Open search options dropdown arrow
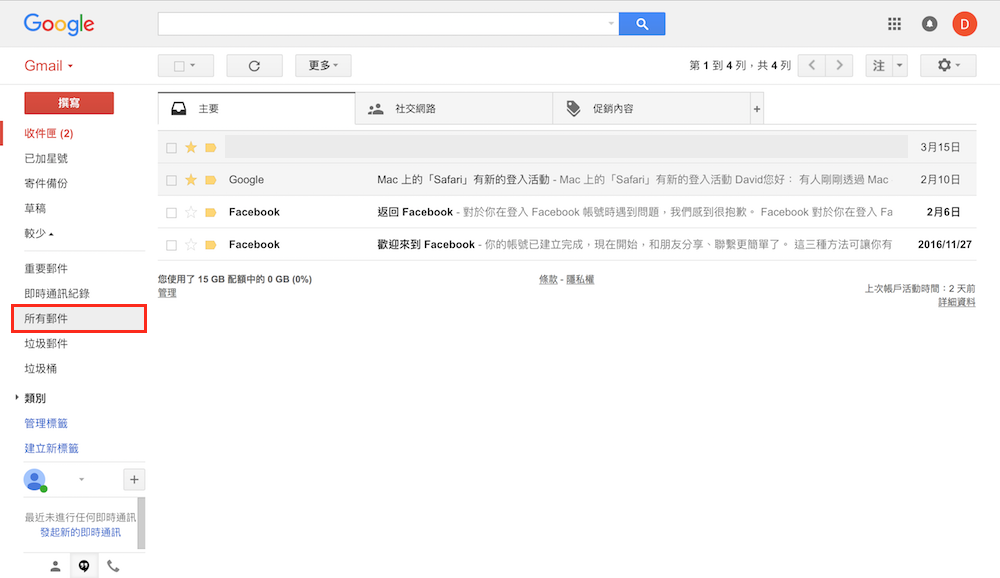Screen dimensions: 1000x578 [x=611, y=24]
